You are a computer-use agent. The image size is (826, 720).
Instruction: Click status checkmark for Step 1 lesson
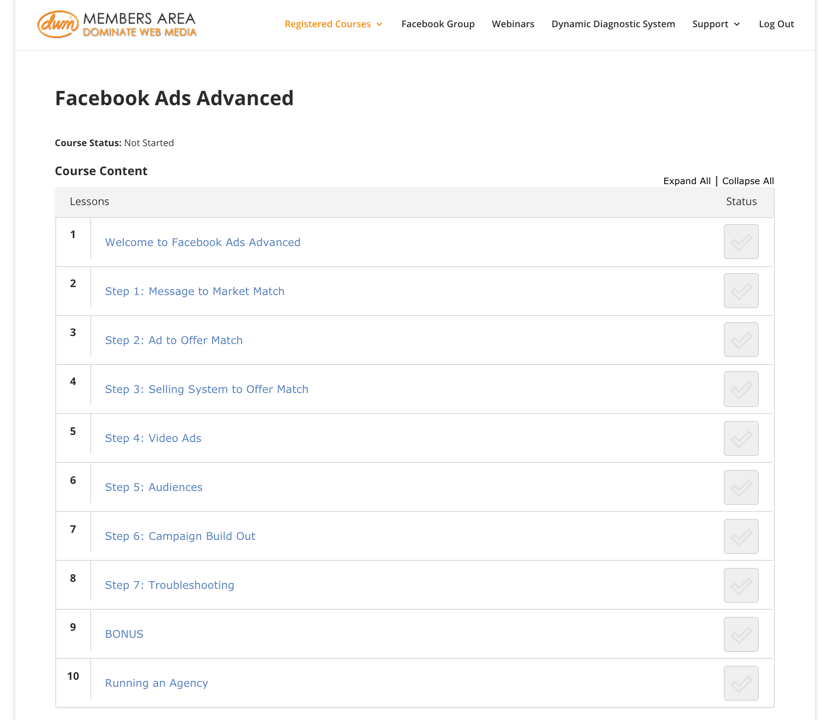[x=740, y=291]
